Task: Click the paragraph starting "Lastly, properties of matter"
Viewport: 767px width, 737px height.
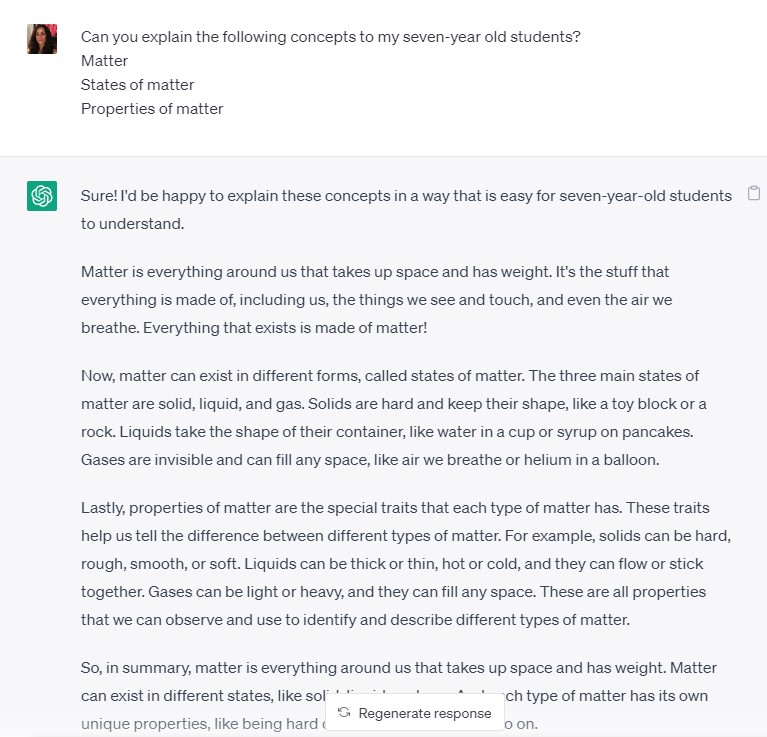Action: pyautogui.click(x=406, y=563)
